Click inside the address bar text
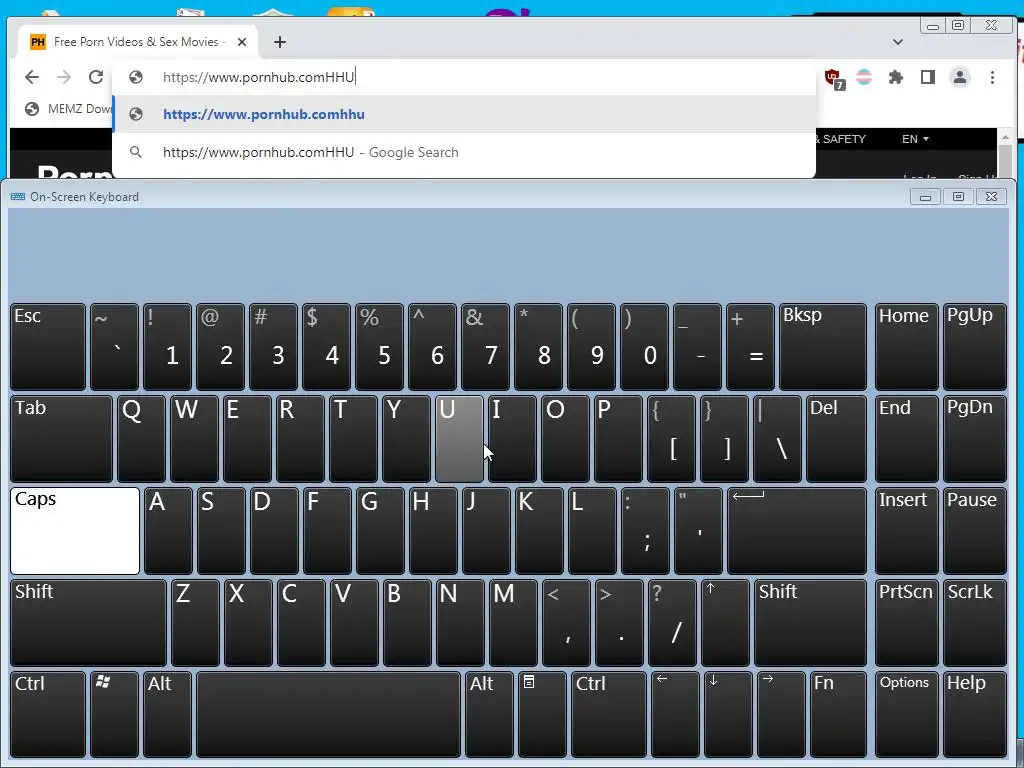The width and height of the screenshot is (1024, 768). click(x=259, y=77)
